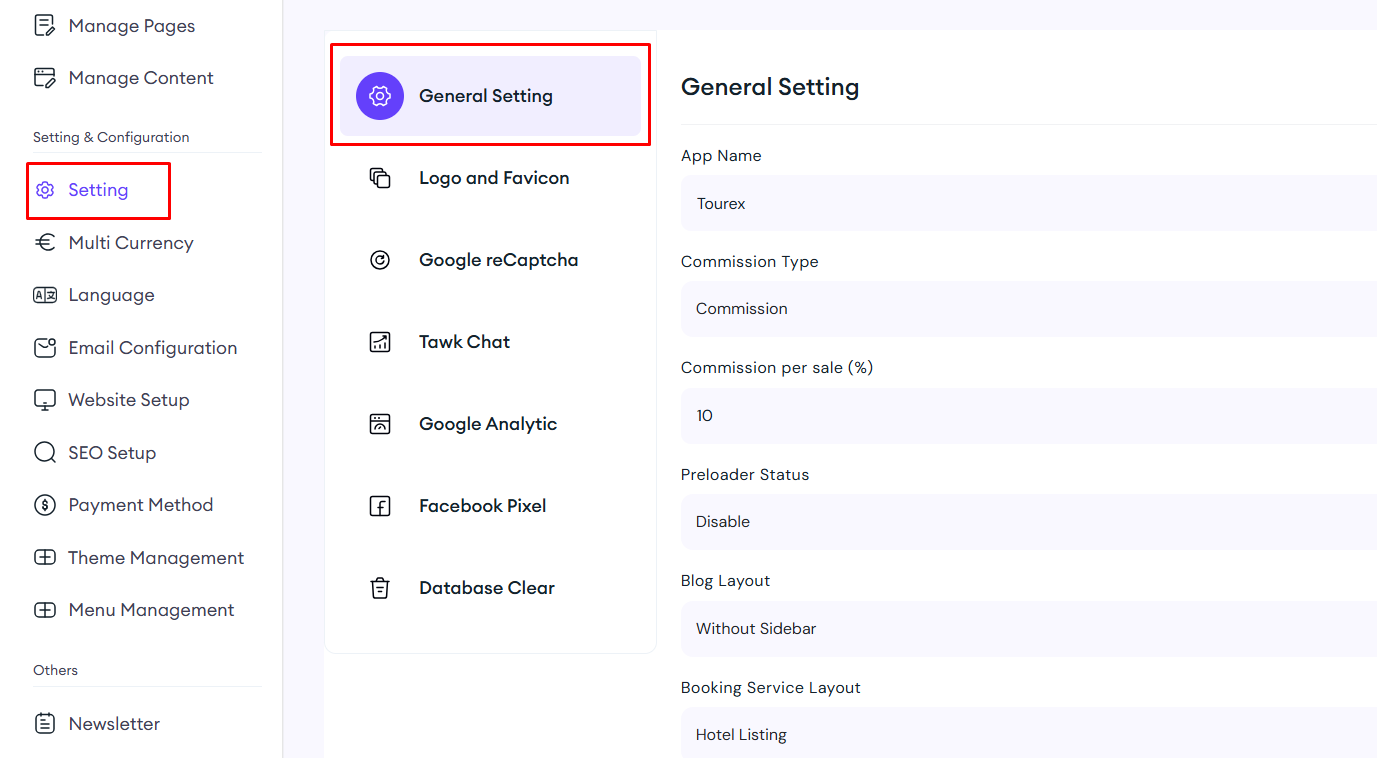Click the Google reCaptcha icon
1377x758 pixels.
(x=380, y=260)
